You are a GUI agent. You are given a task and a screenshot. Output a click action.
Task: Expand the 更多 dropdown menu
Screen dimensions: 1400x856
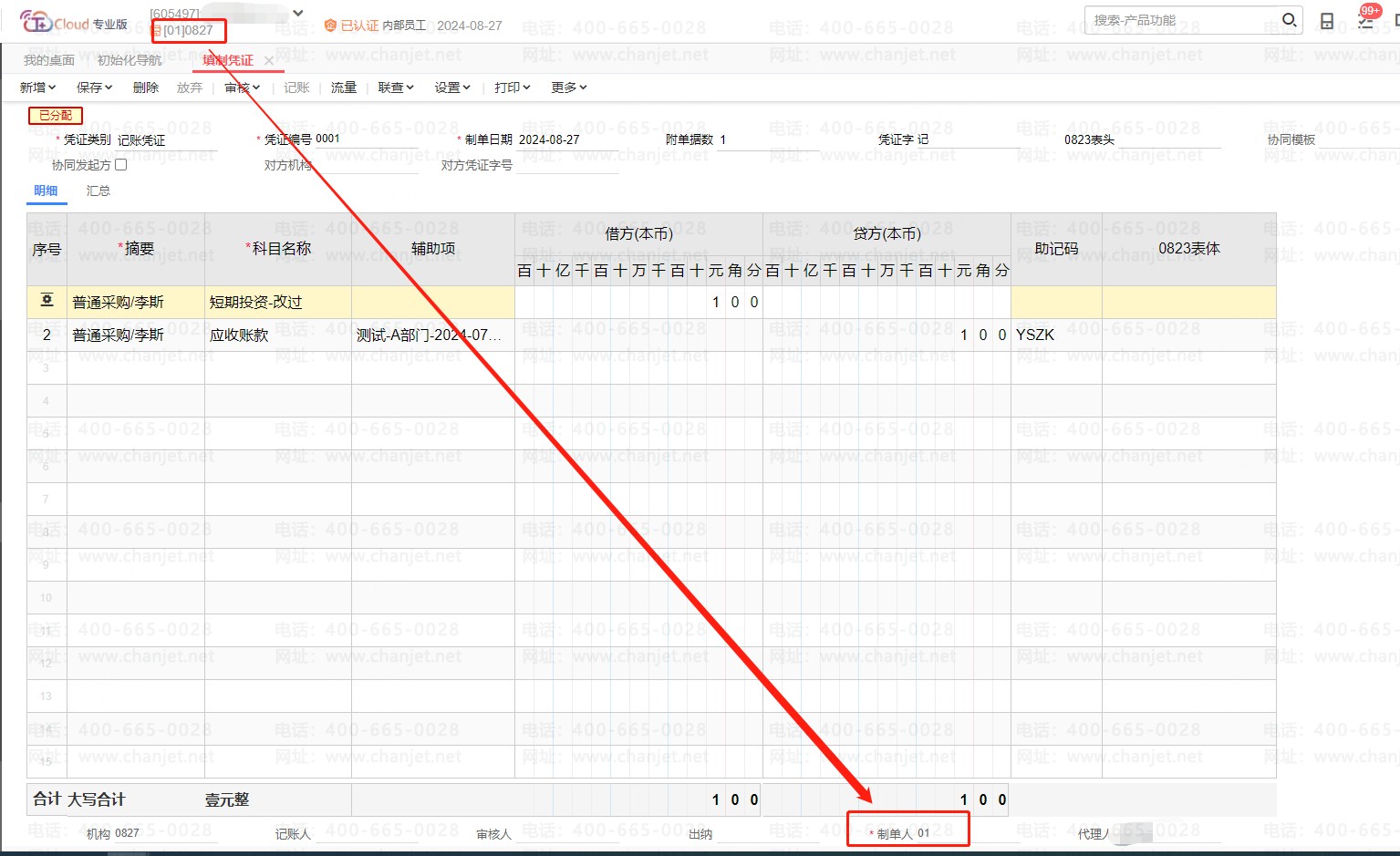[569, 88]
